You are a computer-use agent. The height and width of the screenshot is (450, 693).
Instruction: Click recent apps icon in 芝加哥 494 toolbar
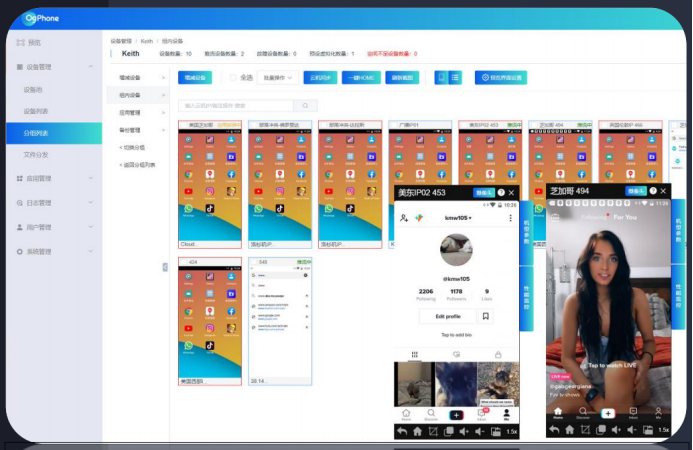tap(601, 429)
